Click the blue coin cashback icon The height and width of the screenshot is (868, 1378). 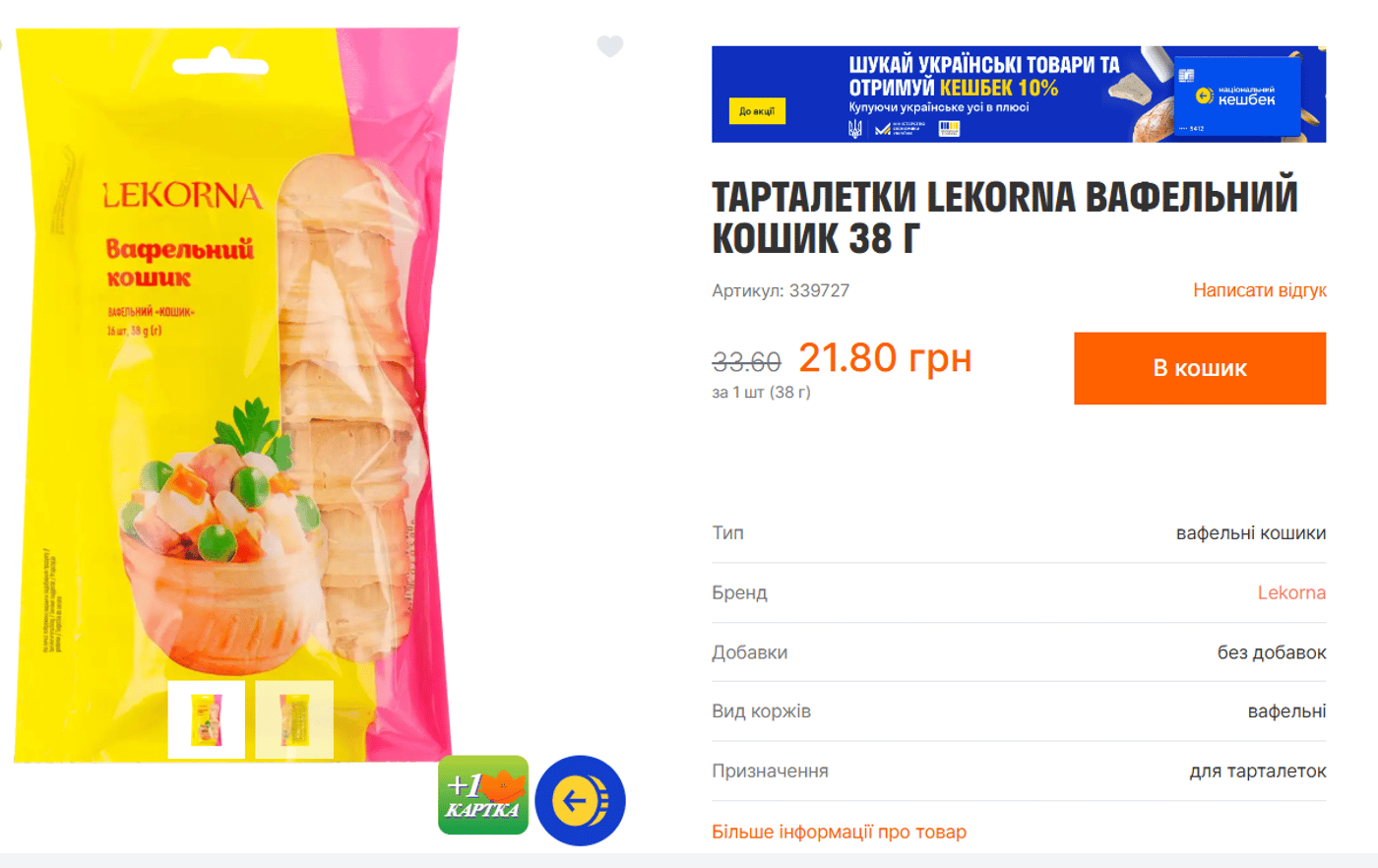581,800
